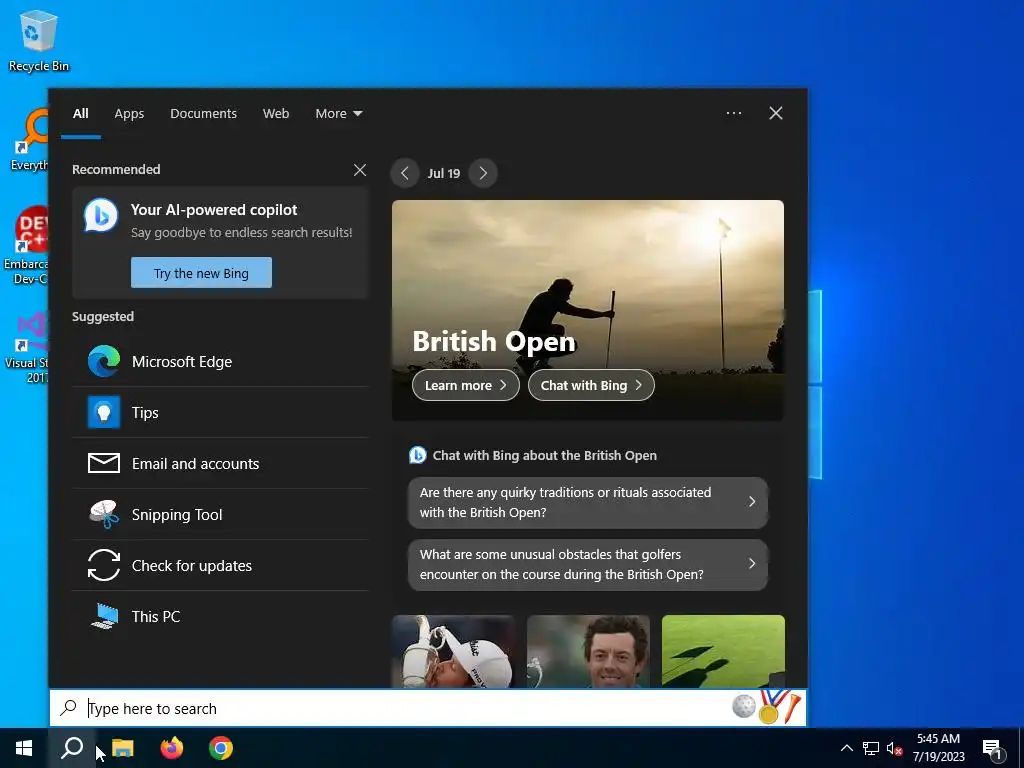Screen dimensions: 1024x768
Task: Click 'Chat with Bing about the British Open' heading
Action: point(545,456)
